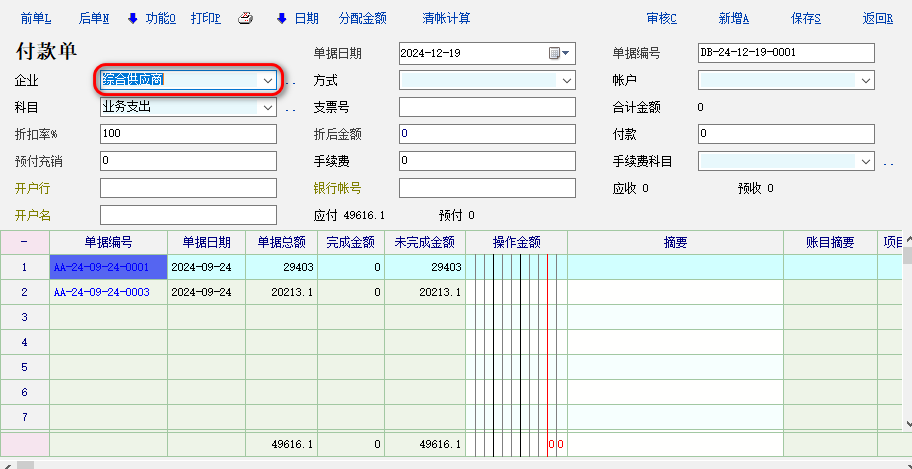
Task: Open the 科目 业务支出 dropdown
Action: 267,107
